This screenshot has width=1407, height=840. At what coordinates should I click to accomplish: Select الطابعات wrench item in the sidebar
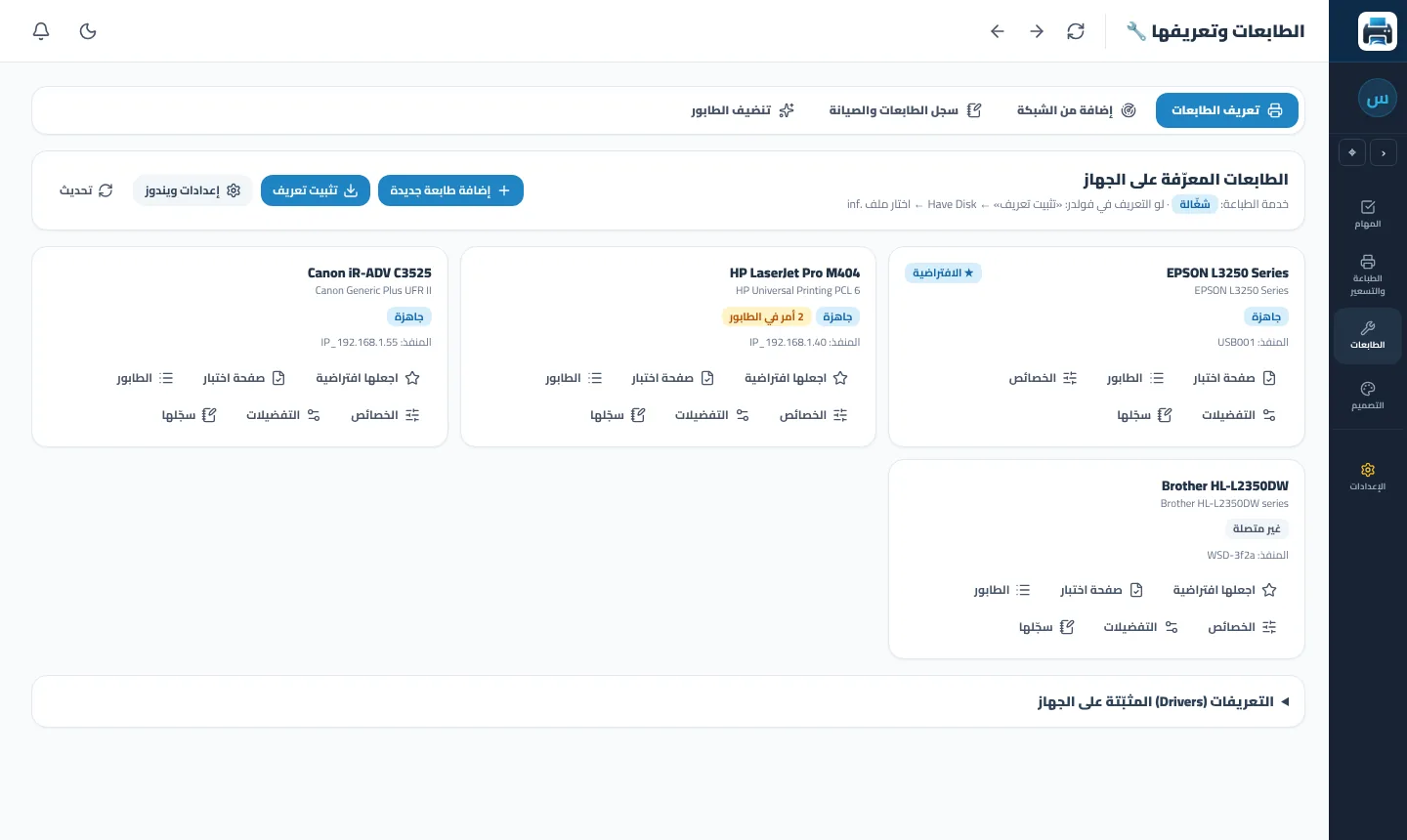(x=1368, y=335)
